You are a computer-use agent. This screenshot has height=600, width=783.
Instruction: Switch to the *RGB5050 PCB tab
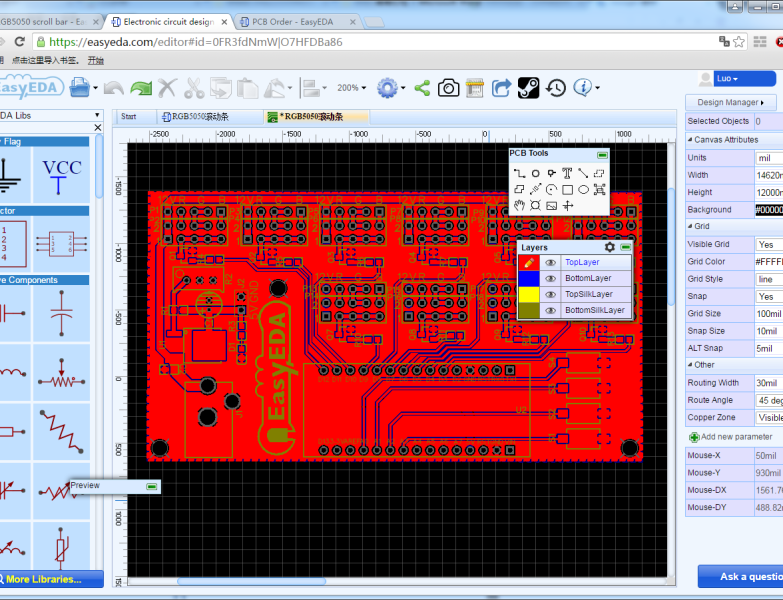click(x=317, y=117)
